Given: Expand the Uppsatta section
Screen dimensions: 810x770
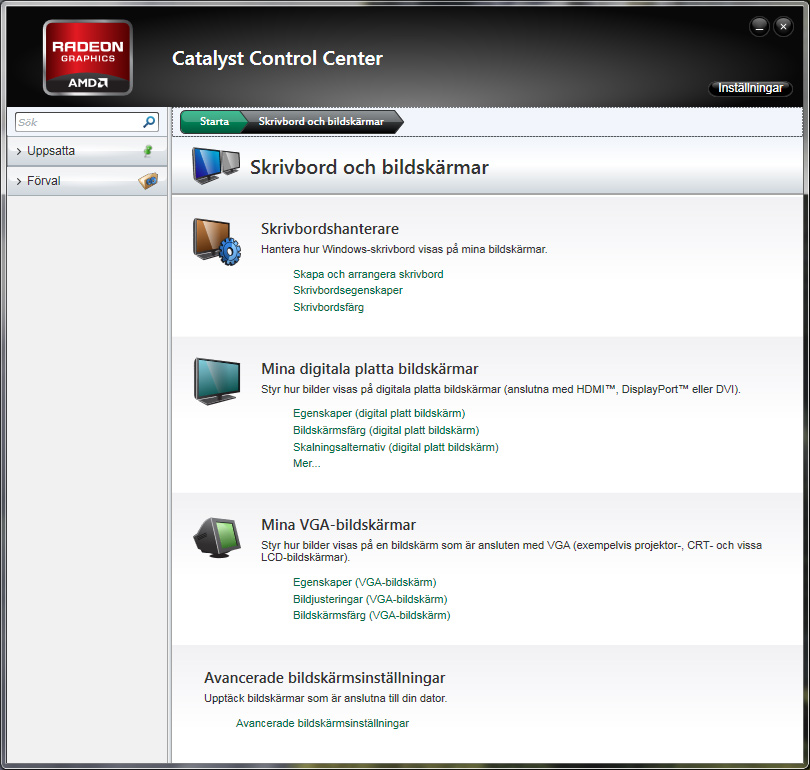Looking at the screenshot, I should [50, 151].
